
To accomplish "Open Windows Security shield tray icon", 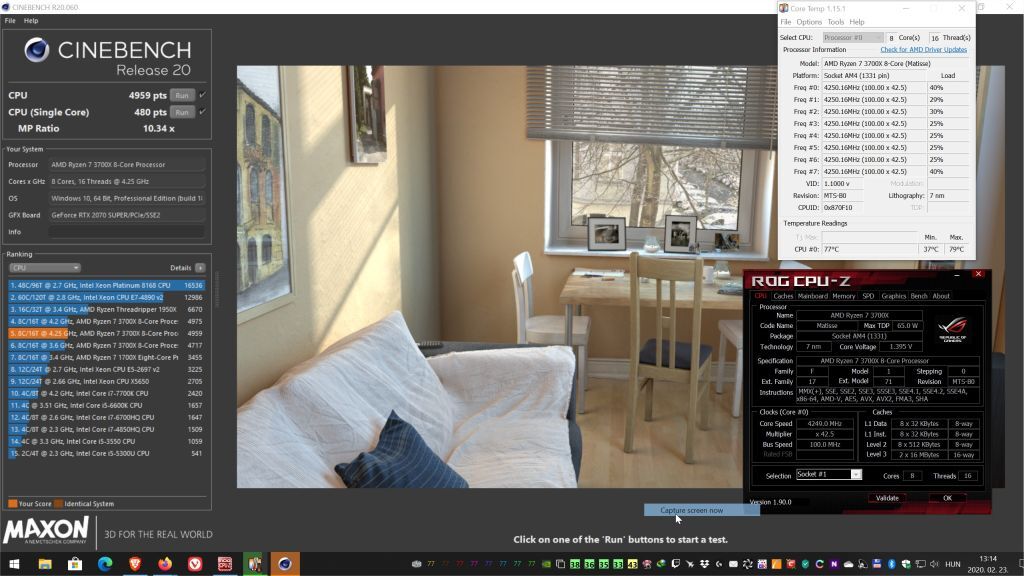I will 906,564.
